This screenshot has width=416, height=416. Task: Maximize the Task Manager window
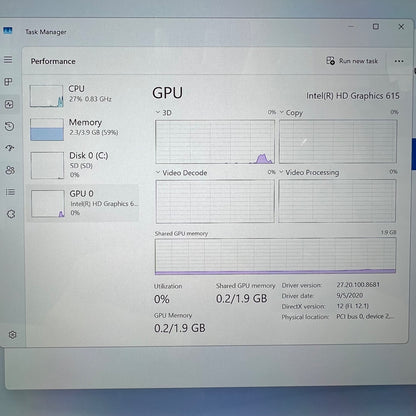(x=376, y=27)
